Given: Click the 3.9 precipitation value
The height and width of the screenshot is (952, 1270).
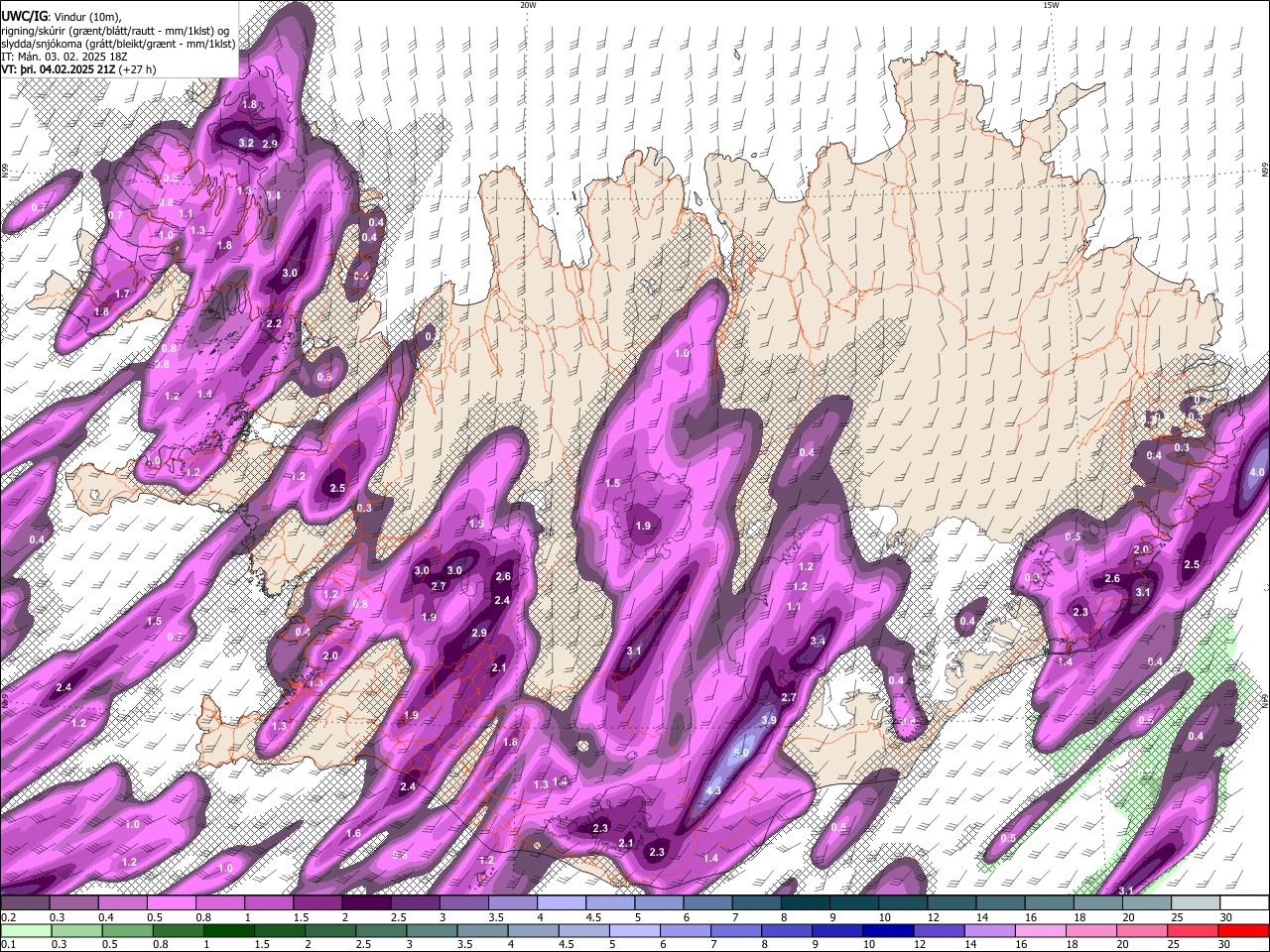Looking at the screenshot, I should (x=769, y=719).
